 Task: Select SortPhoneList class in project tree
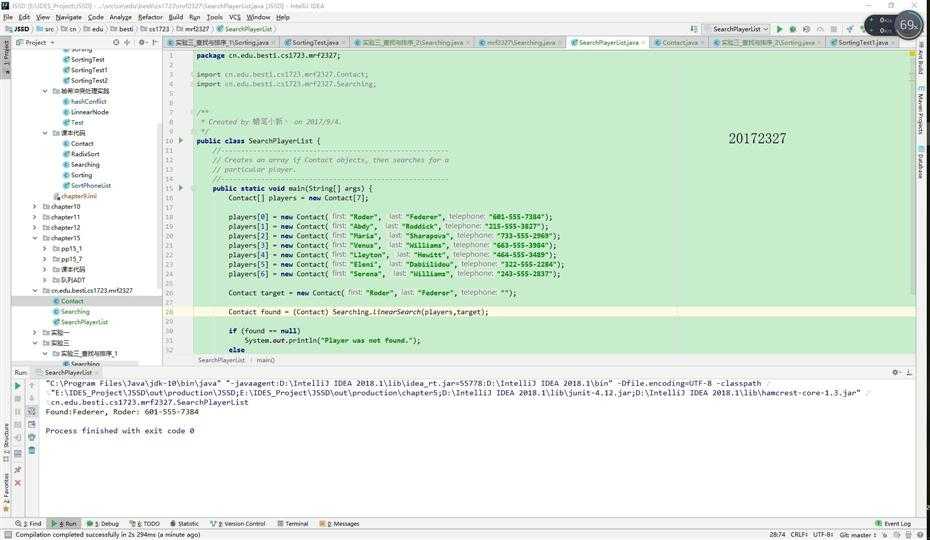91,185
